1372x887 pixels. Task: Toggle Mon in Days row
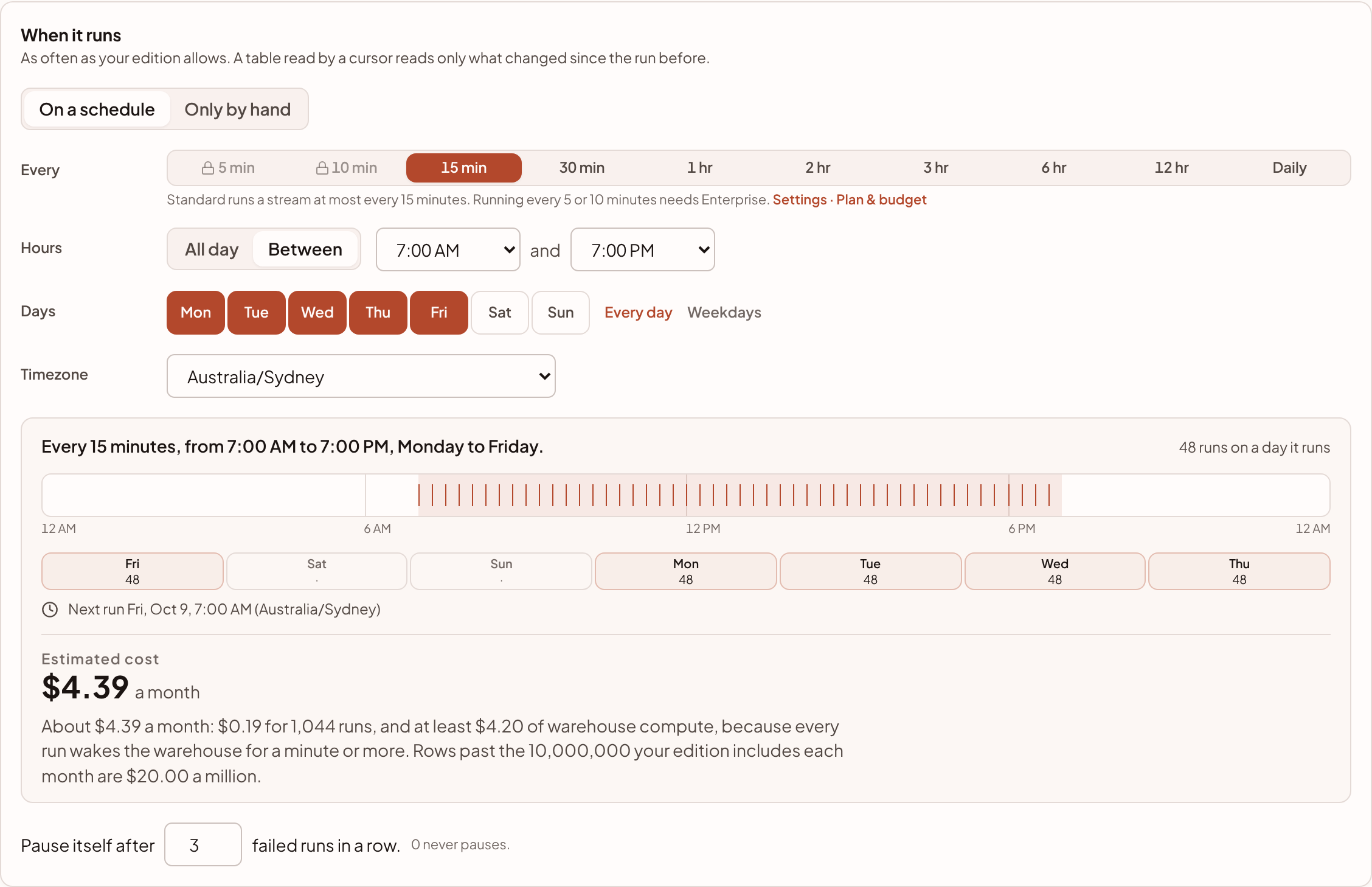coord(196,313)
